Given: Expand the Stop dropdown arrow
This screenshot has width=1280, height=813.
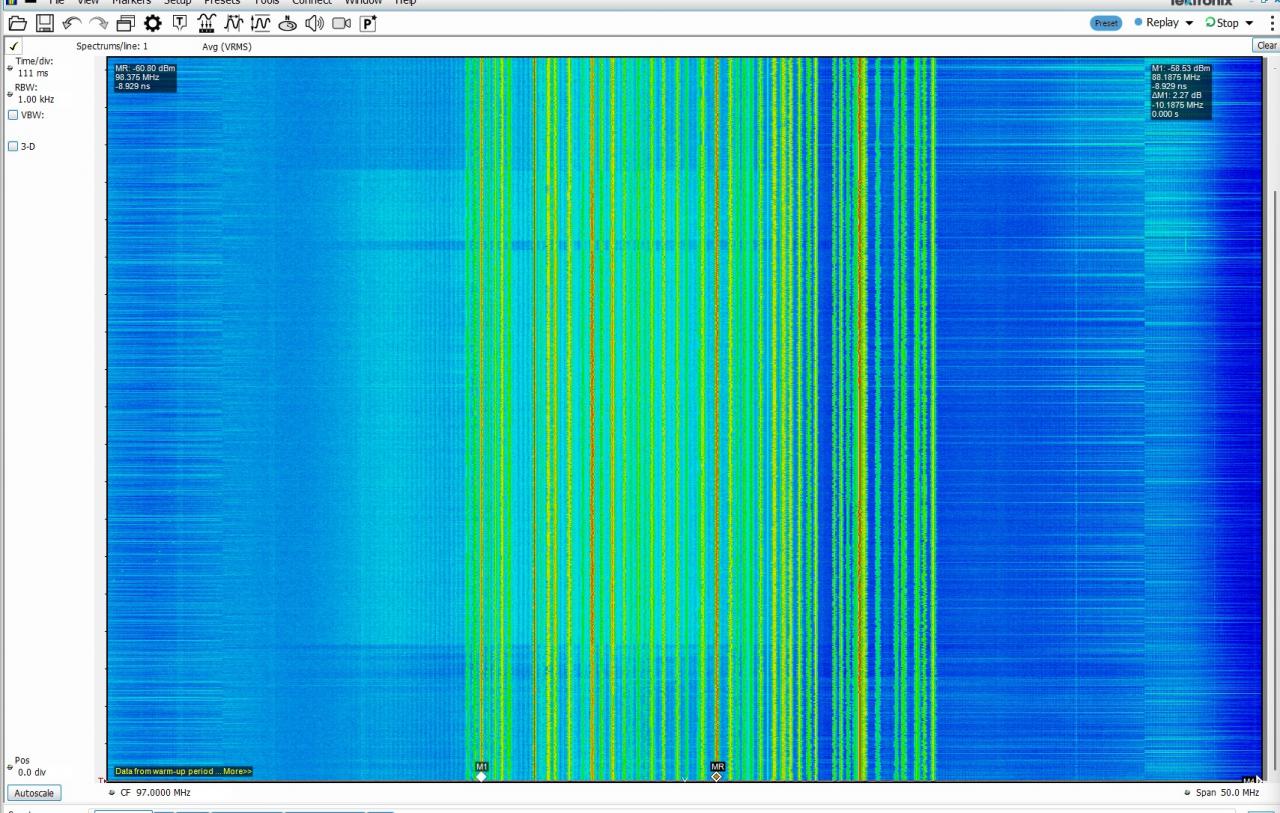Looking at the screenshot, I should click(1249, 23).
